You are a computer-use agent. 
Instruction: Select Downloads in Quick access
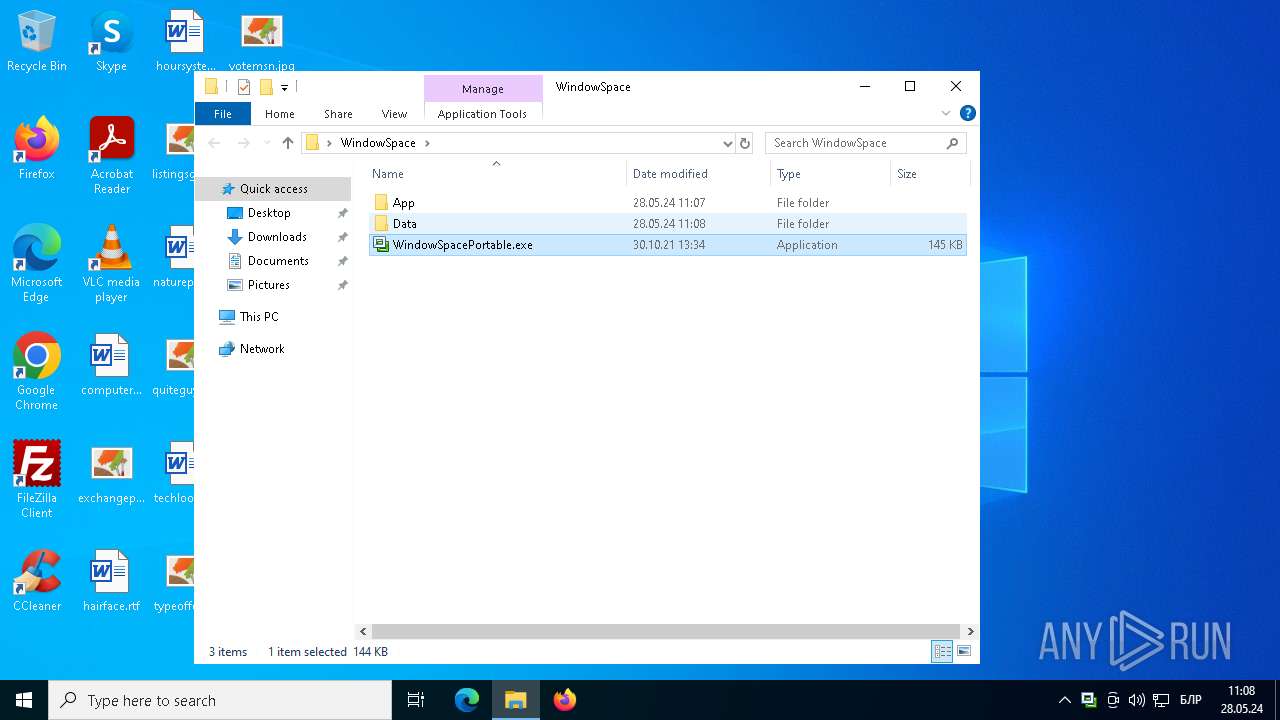point(277,237)
